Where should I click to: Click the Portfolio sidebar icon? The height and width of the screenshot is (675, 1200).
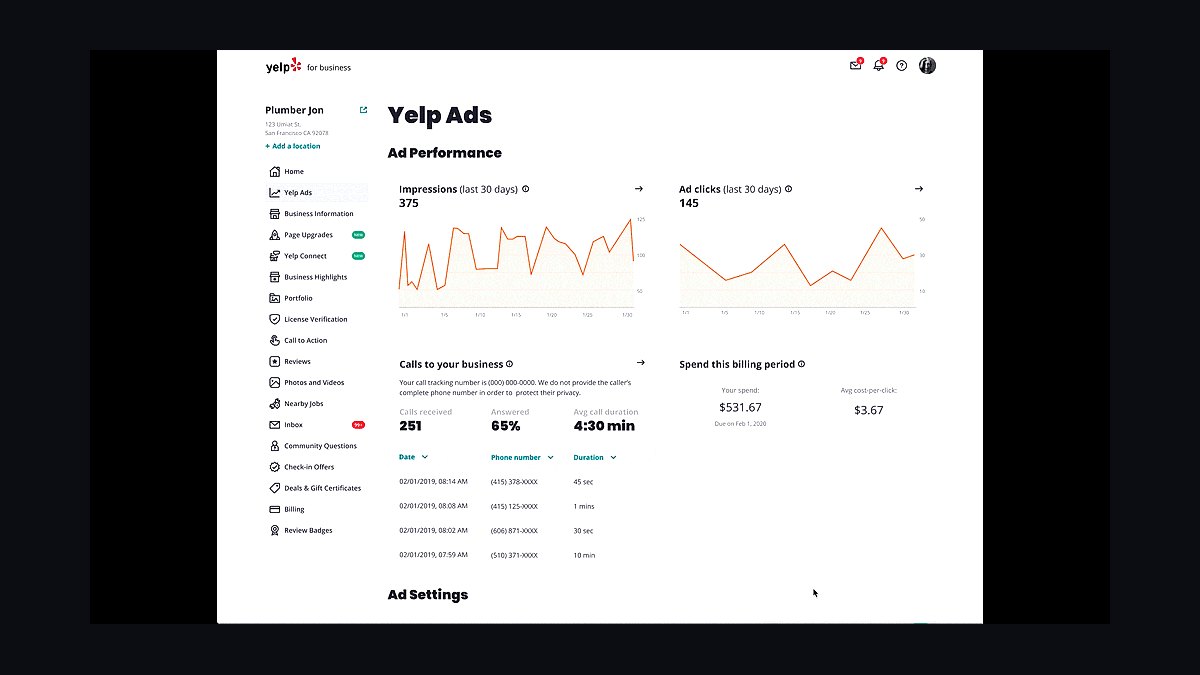(275, 298)
